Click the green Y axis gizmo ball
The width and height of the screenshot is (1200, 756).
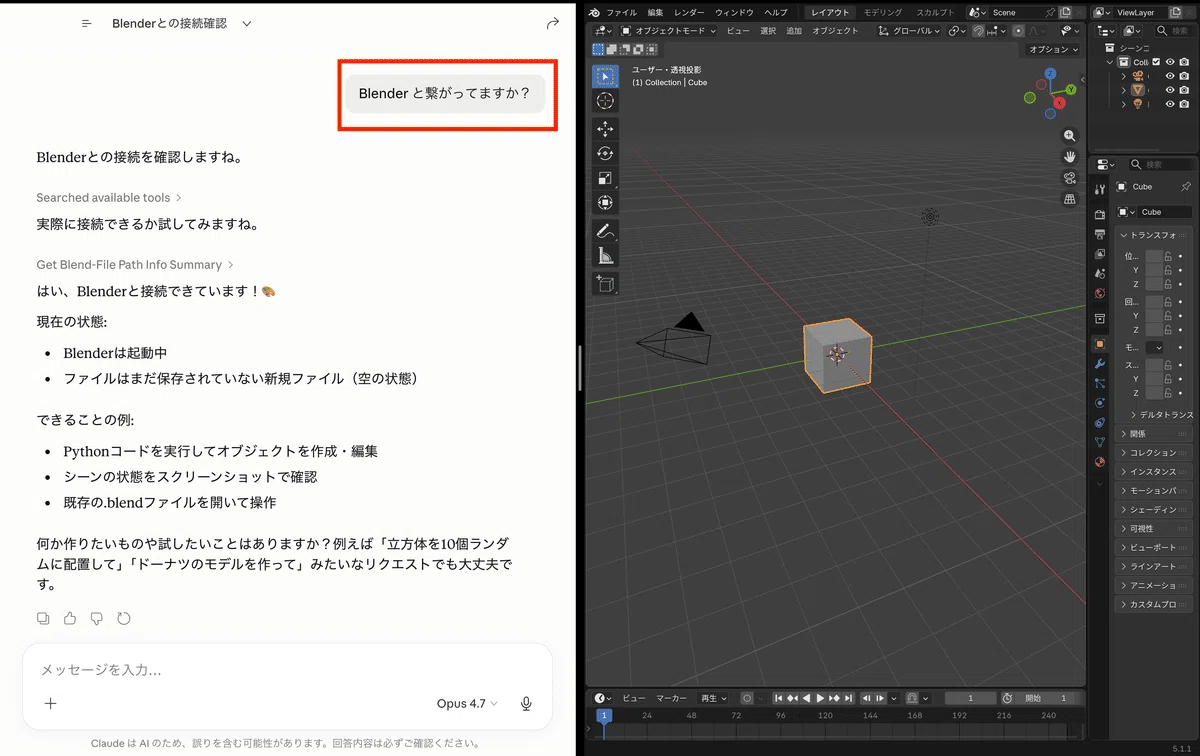click(1071, 89)
